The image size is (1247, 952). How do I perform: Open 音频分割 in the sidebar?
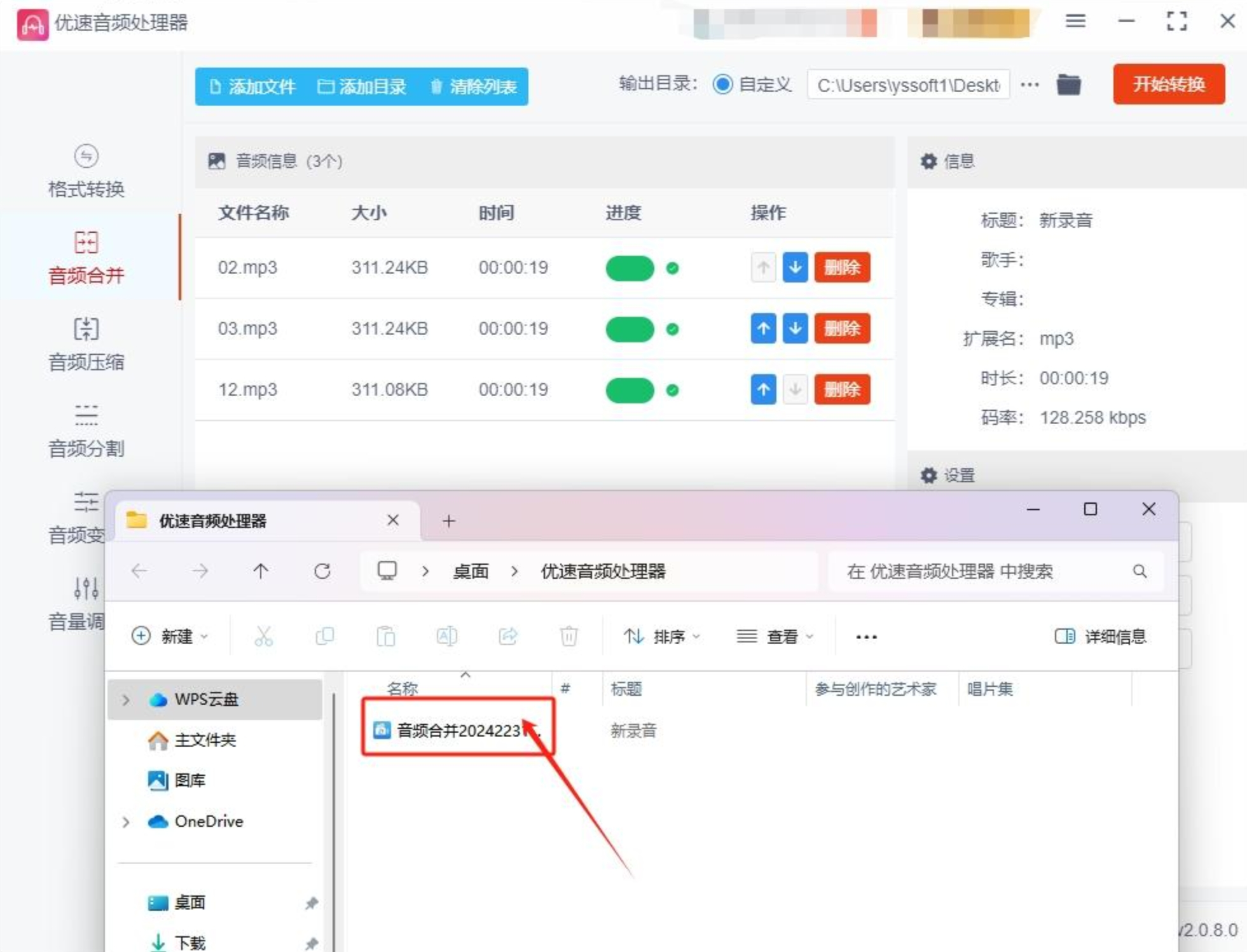coord(86,431)
